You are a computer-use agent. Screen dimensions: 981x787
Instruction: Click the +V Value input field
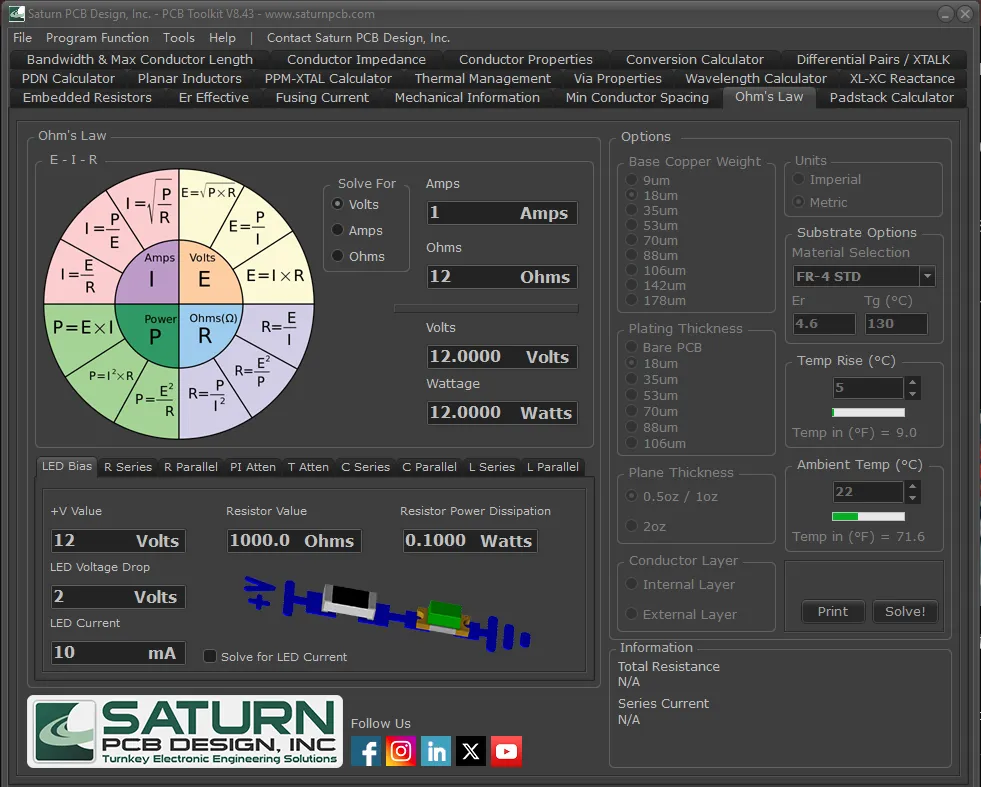point(118,541)
